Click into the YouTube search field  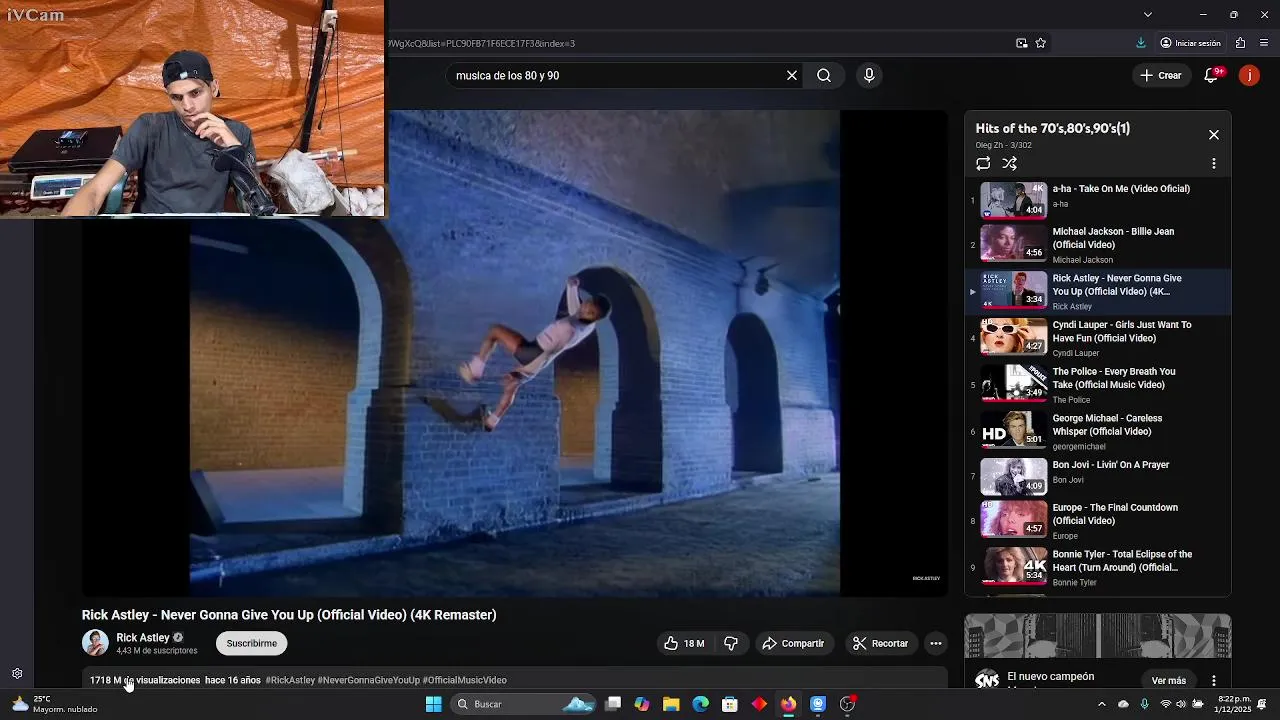[615, 75]
